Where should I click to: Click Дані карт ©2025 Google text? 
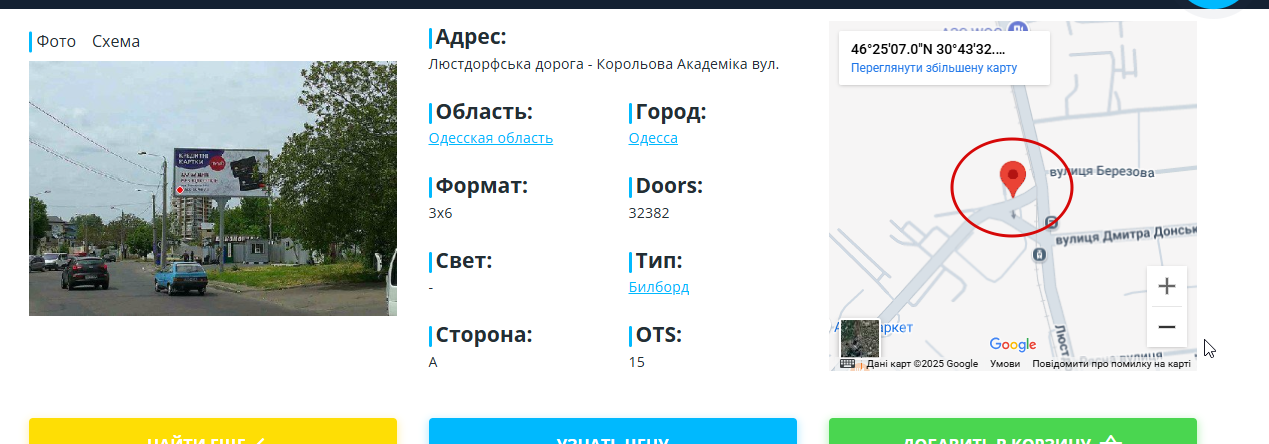click(x=922, y=364)
